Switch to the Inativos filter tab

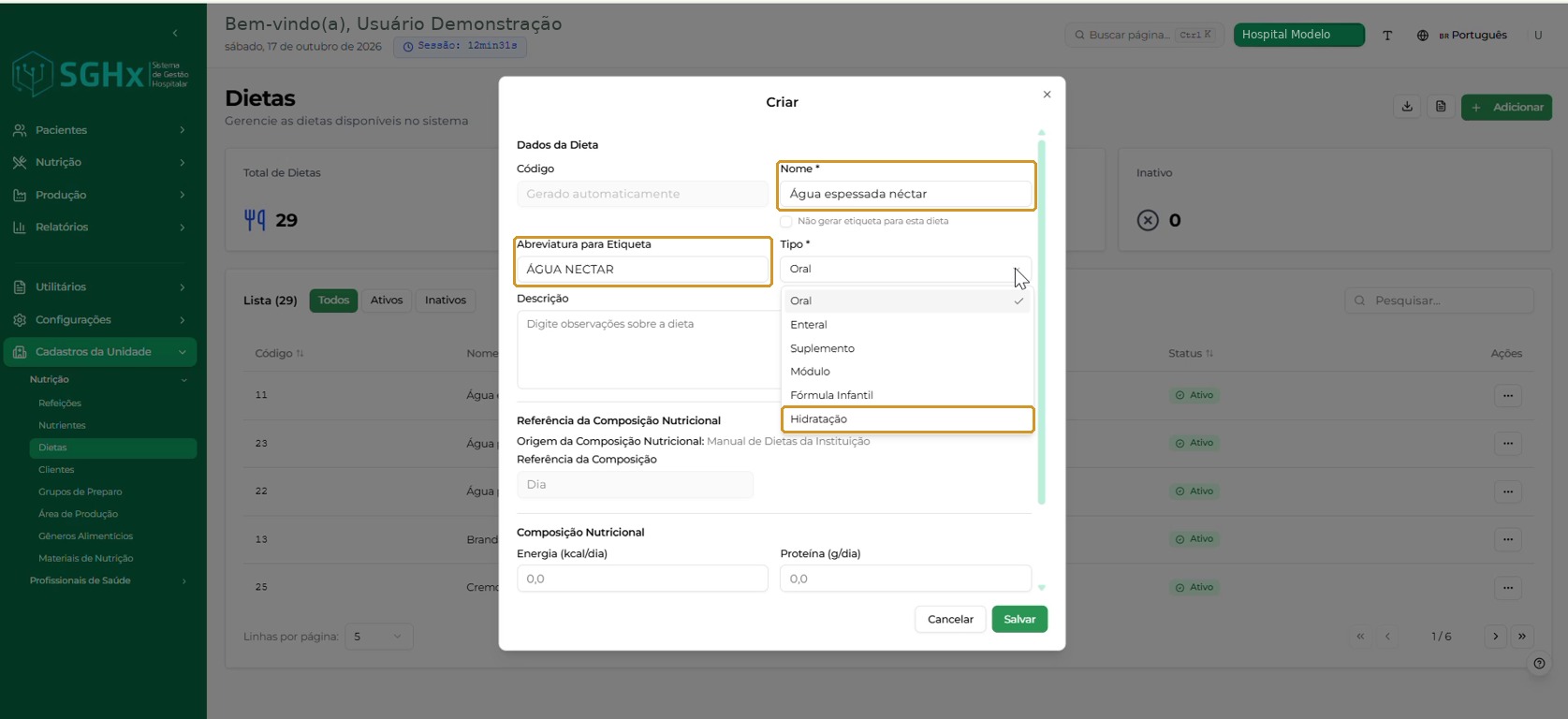click(446, 301)
